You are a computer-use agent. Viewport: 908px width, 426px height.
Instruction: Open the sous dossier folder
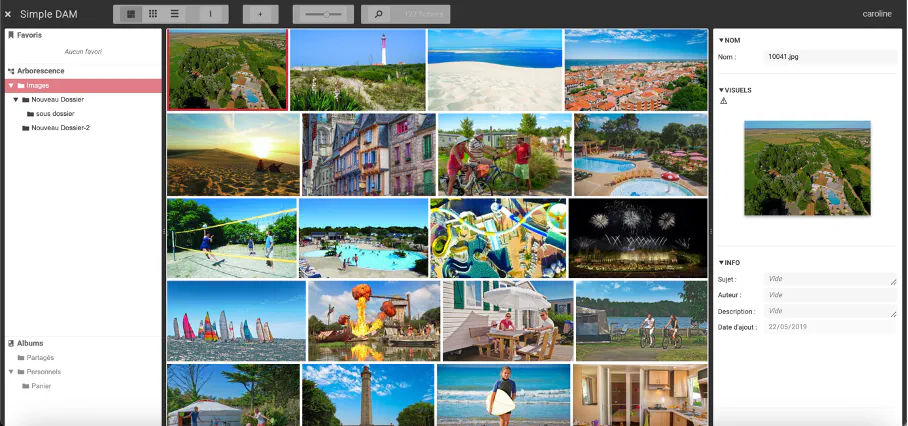tap(54, 114)
